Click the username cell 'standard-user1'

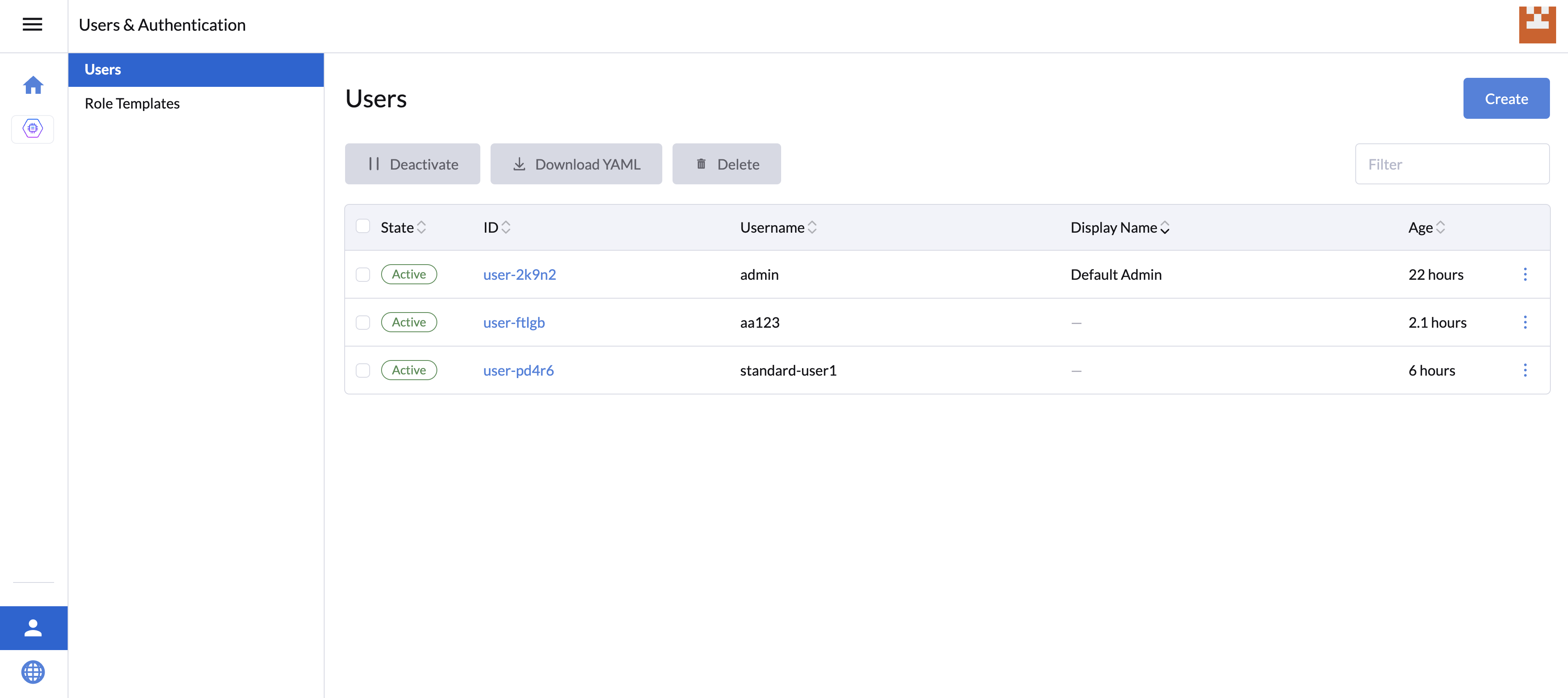(788, 370)
